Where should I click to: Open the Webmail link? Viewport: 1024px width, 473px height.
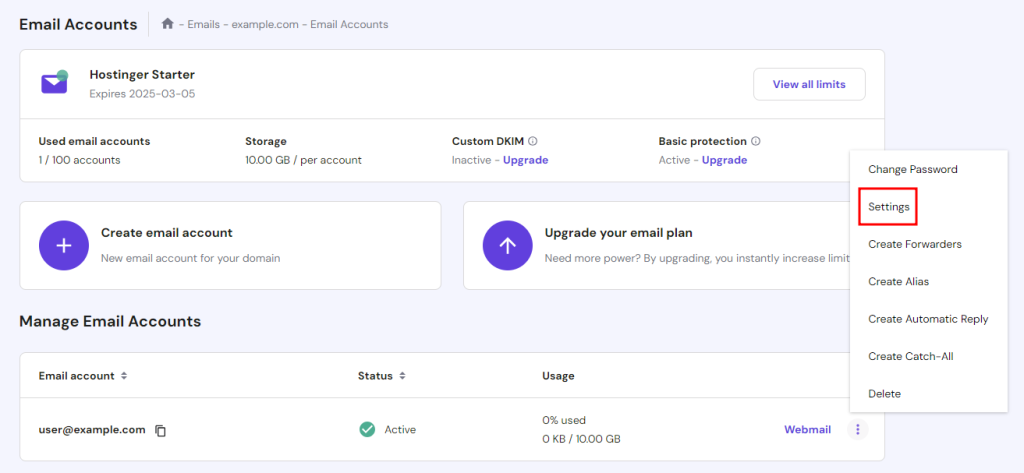coord(807,429)
